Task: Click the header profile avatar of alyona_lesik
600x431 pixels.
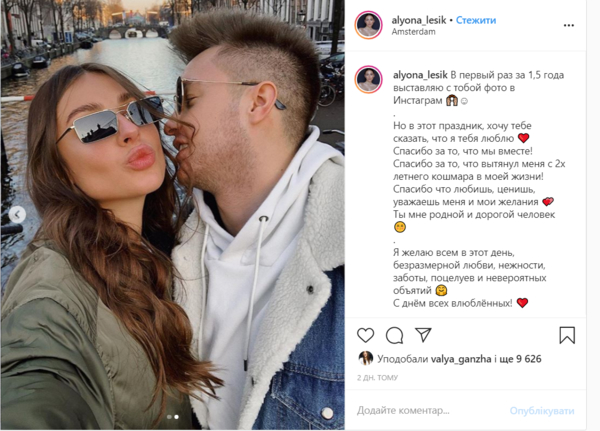Action: pyautogui.click(x=368, y=25)
